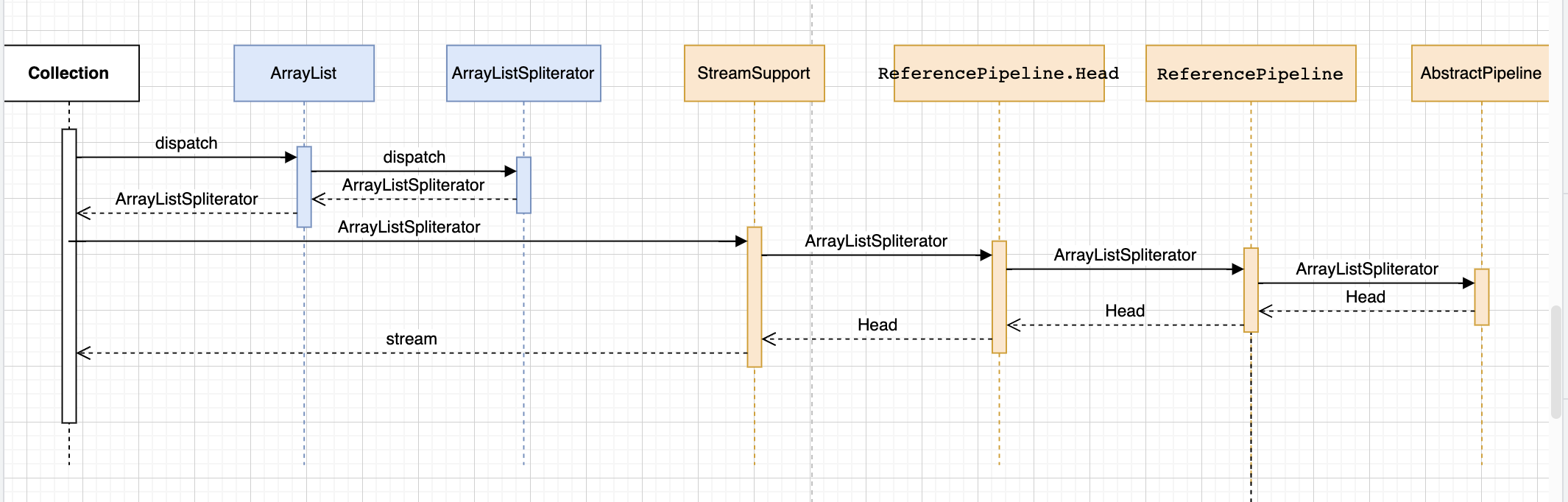The width and height of the screenshot is (1568, 502).
Task: Select the "ArrayListSpliterator" label on the arrow into StreamSupport
Action: pyautogui.click(x=409, y=227)
